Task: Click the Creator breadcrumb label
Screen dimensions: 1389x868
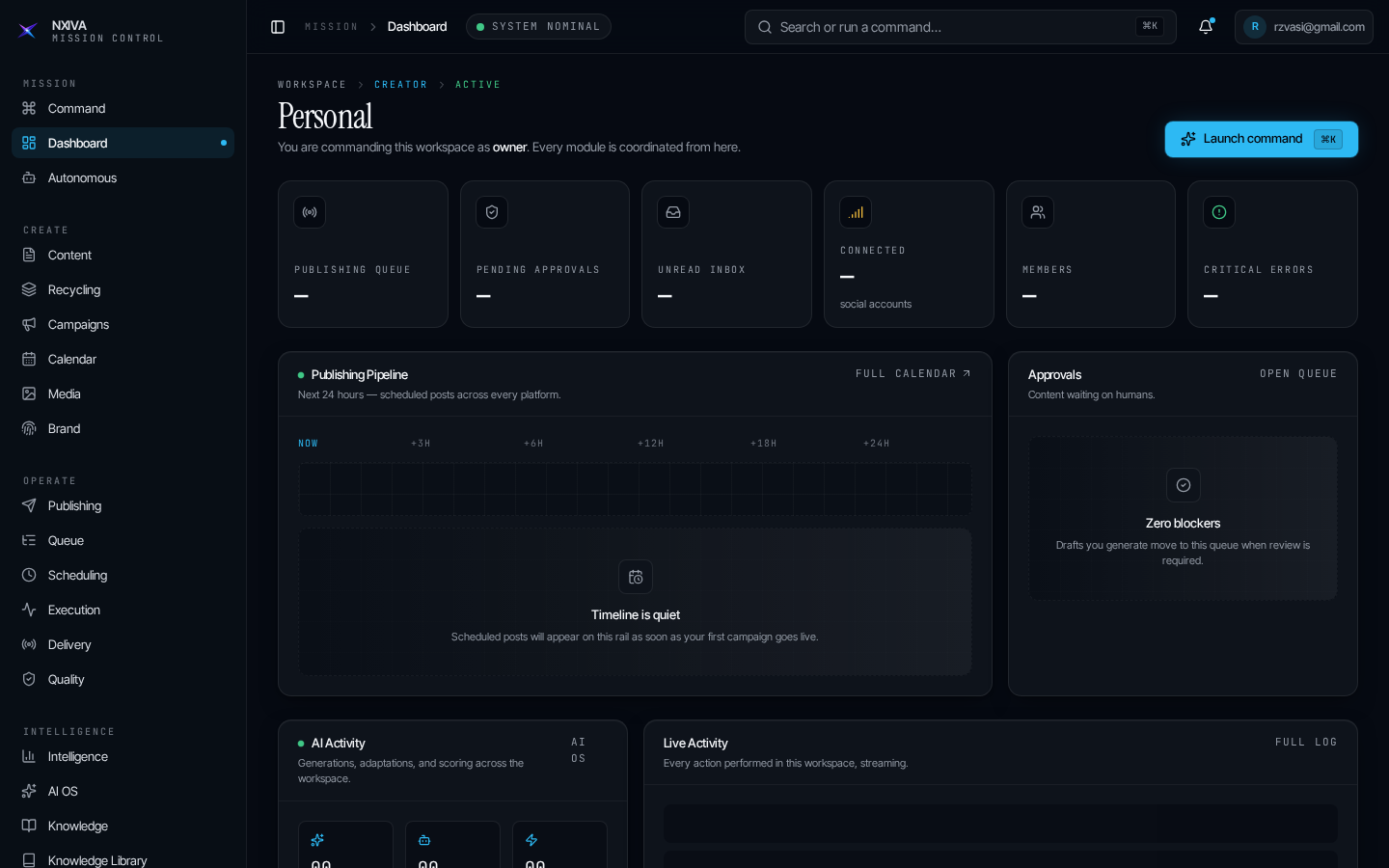Action: tap(400, 85)
